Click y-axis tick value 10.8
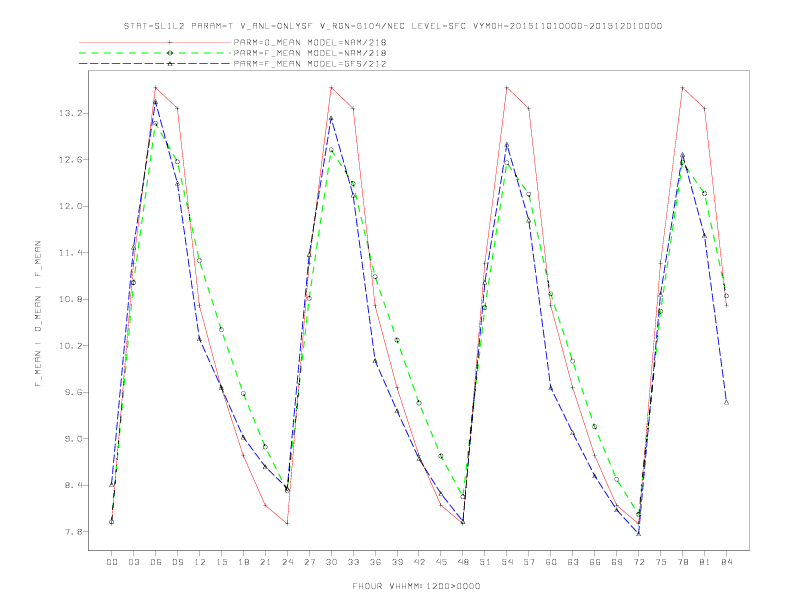Image resolution: width=792 pixels, height=612 pixels. [70, 299]
